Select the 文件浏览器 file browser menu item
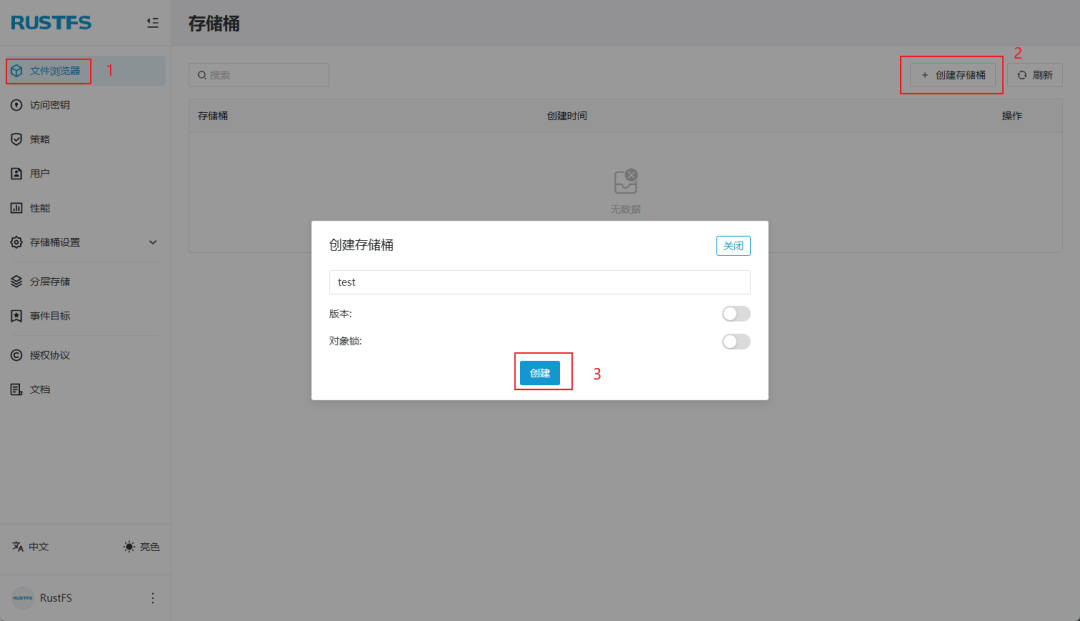Image resolution: width=1080 pixels, height=621 pixels. pyautogui.click(x=48, y=70)
